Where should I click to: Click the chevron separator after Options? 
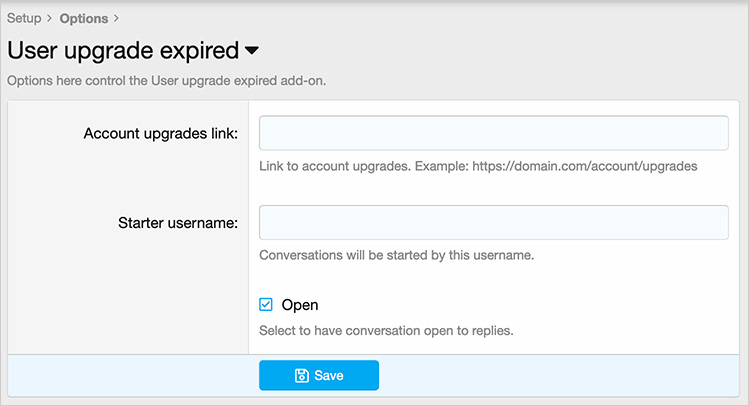116,18
